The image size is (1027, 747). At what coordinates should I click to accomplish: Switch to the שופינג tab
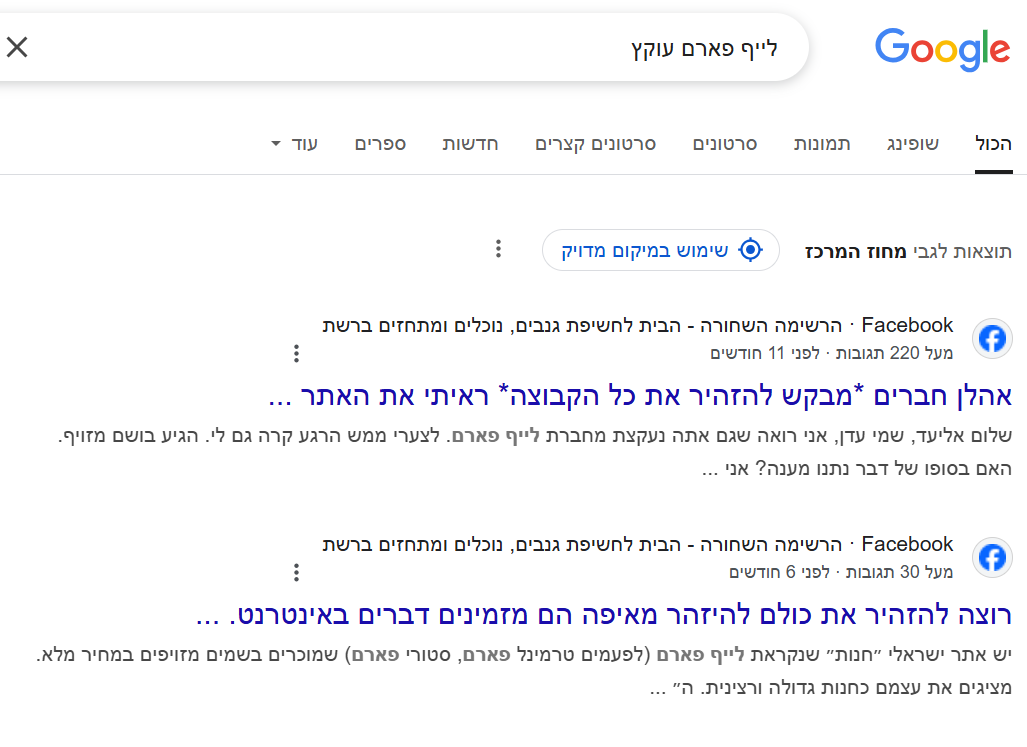pyautogui.click(x=913, y=144)
